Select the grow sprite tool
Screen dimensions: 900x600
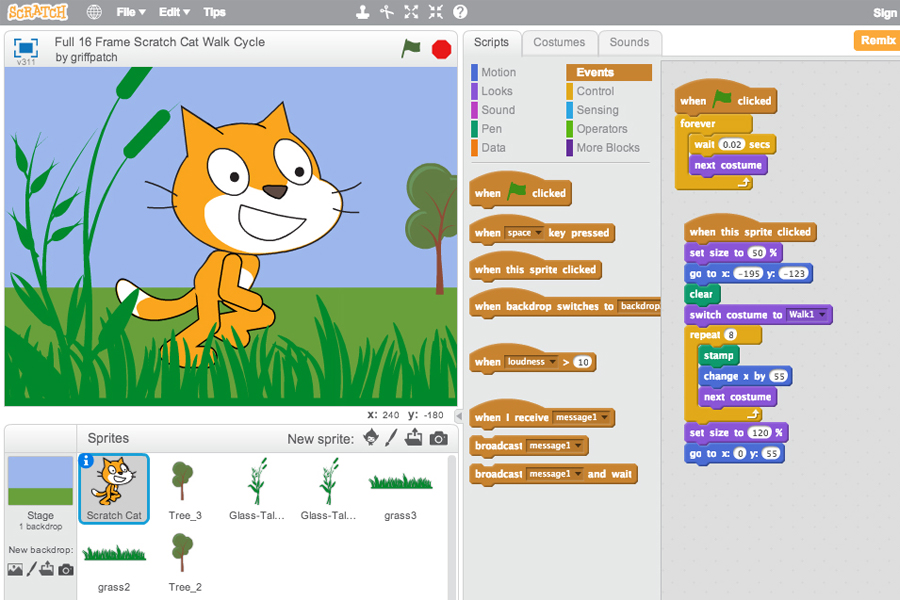point(411,12)
